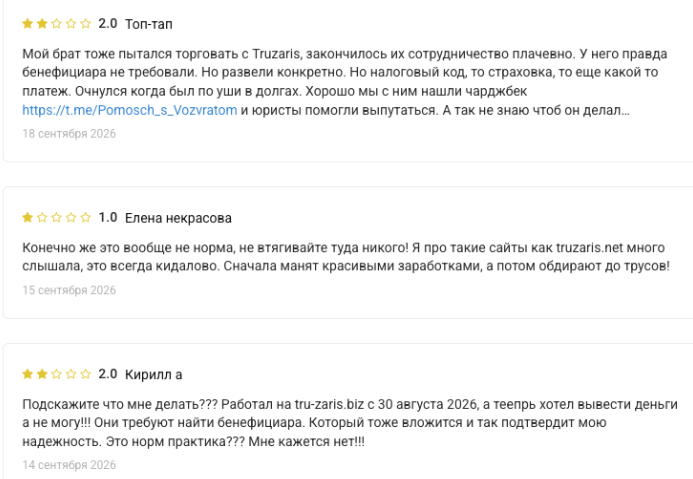The image size is (693, 479).
Task: Click the 1.0 rating of Елена некрасова
Action: coord(107,217)
